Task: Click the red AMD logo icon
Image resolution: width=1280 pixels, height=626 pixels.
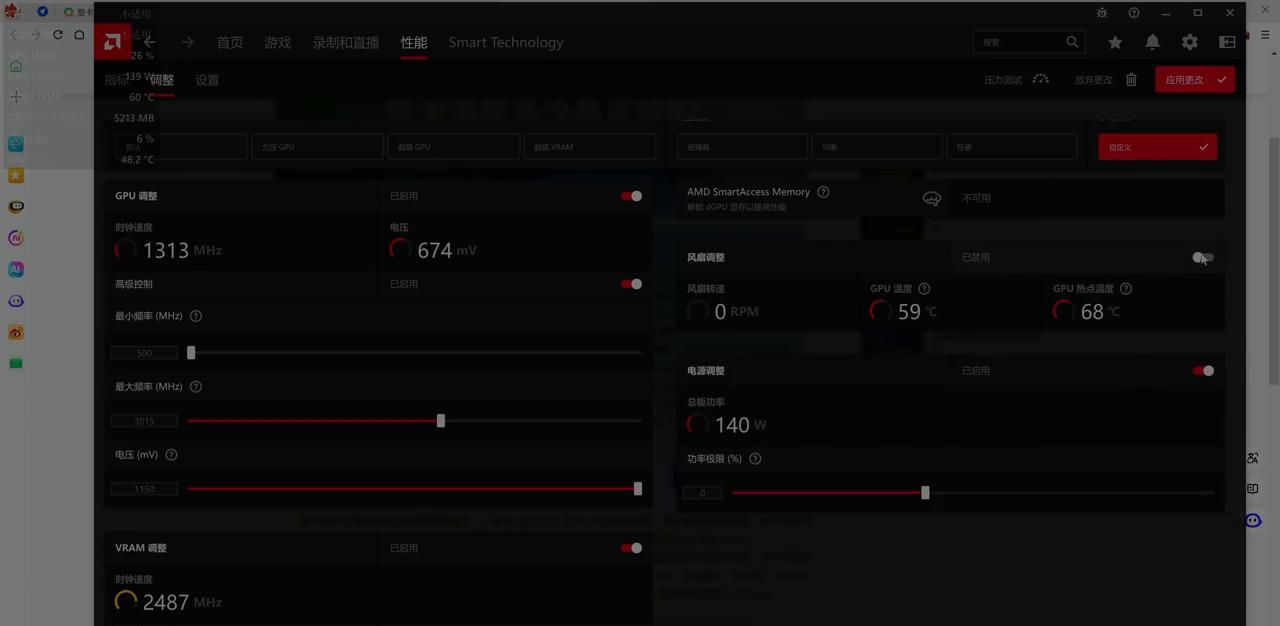Action: click(x=113, y=42)
